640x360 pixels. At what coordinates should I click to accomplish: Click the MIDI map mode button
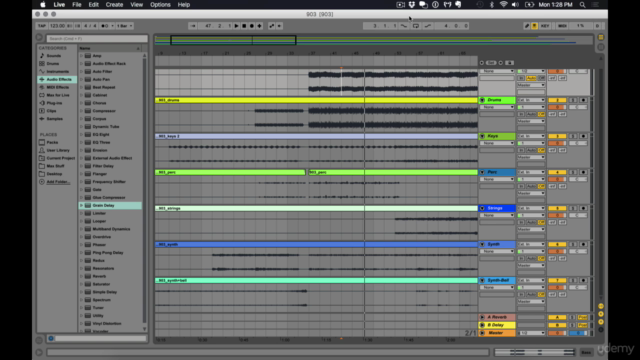pos(562,26)
